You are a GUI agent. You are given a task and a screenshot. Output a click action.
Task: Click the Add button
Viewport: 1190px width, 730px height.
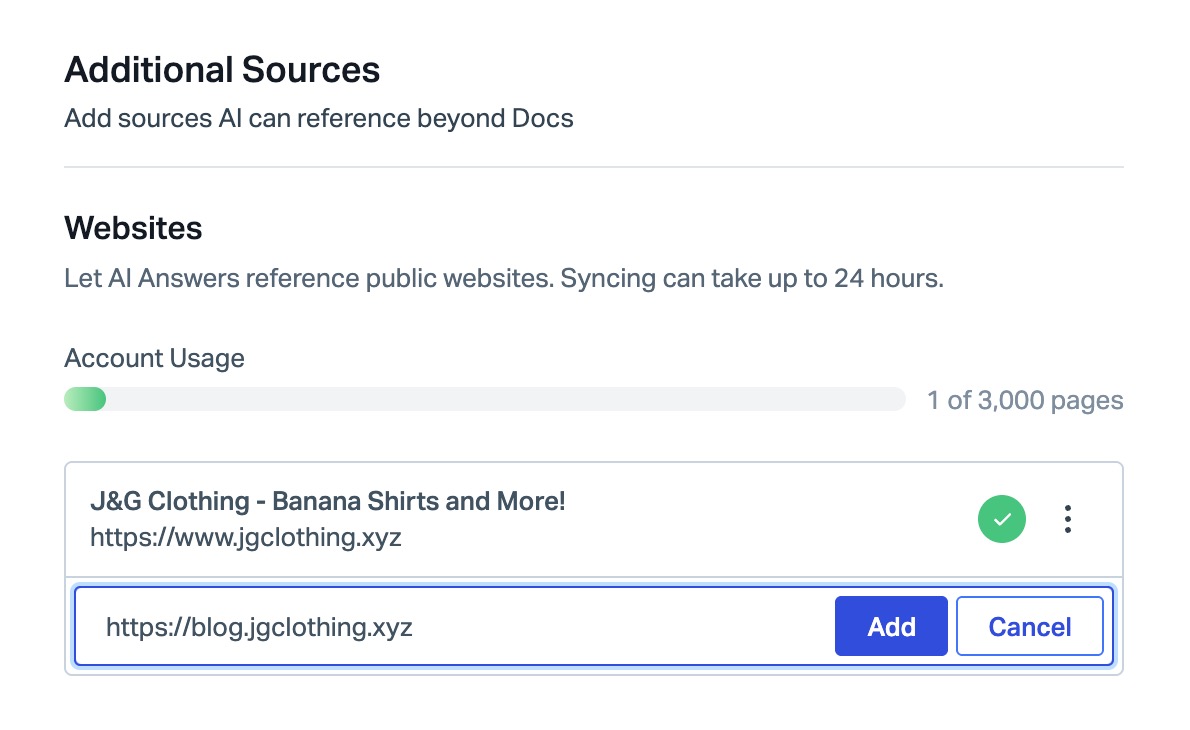coord(891,626)
